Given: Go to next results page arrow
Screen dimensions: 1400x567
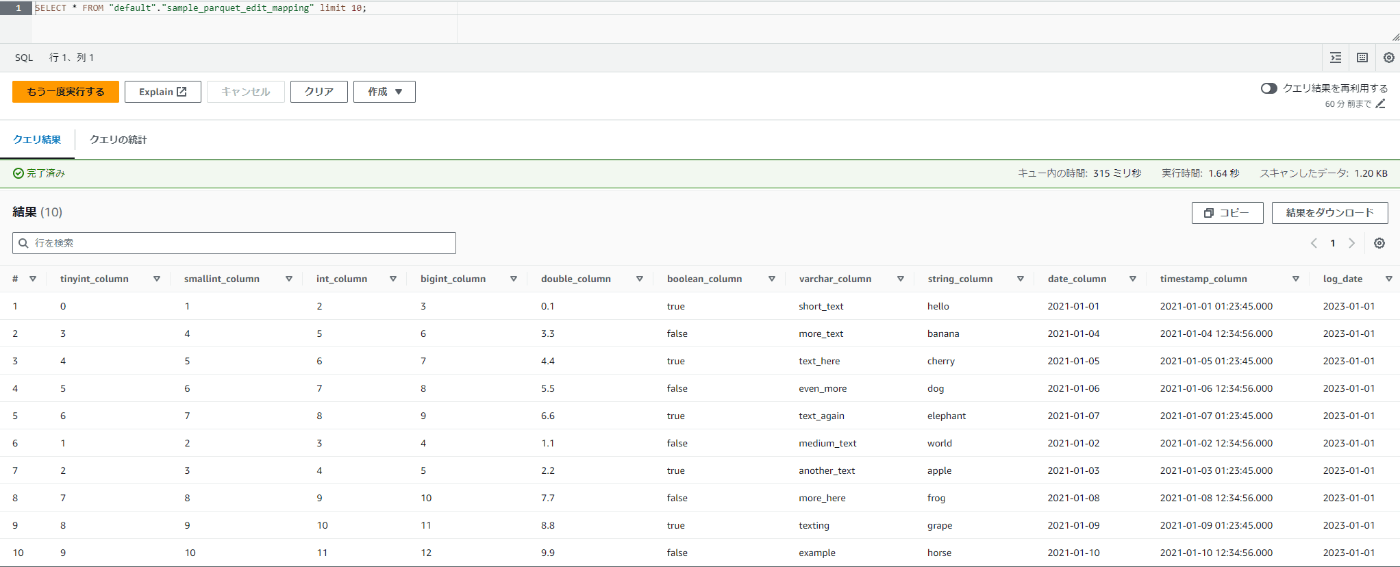Looking at the screenshot, I should 1352,243.
